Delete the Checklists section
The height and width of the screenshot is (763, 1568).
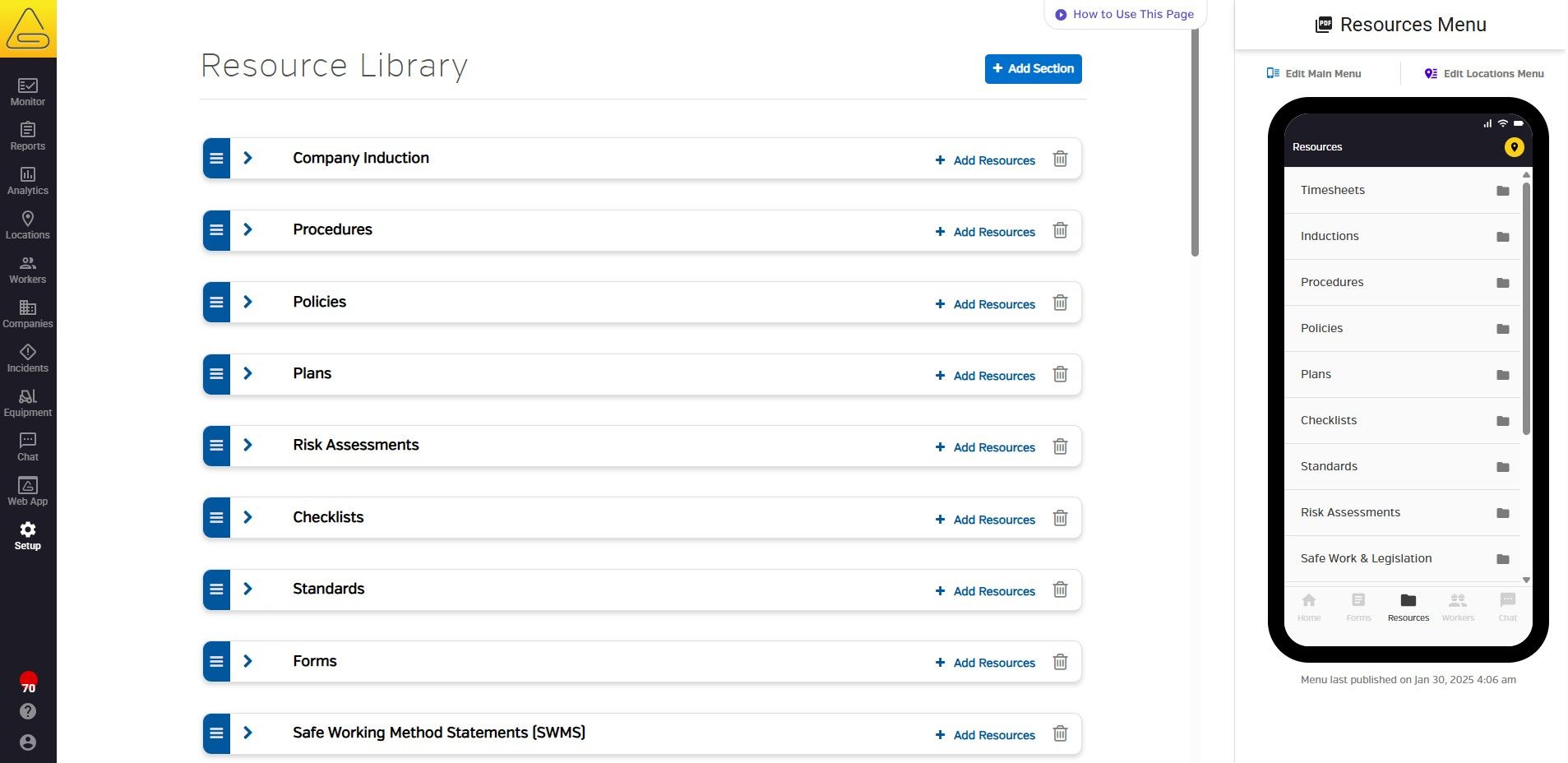tap(1061, 518)
